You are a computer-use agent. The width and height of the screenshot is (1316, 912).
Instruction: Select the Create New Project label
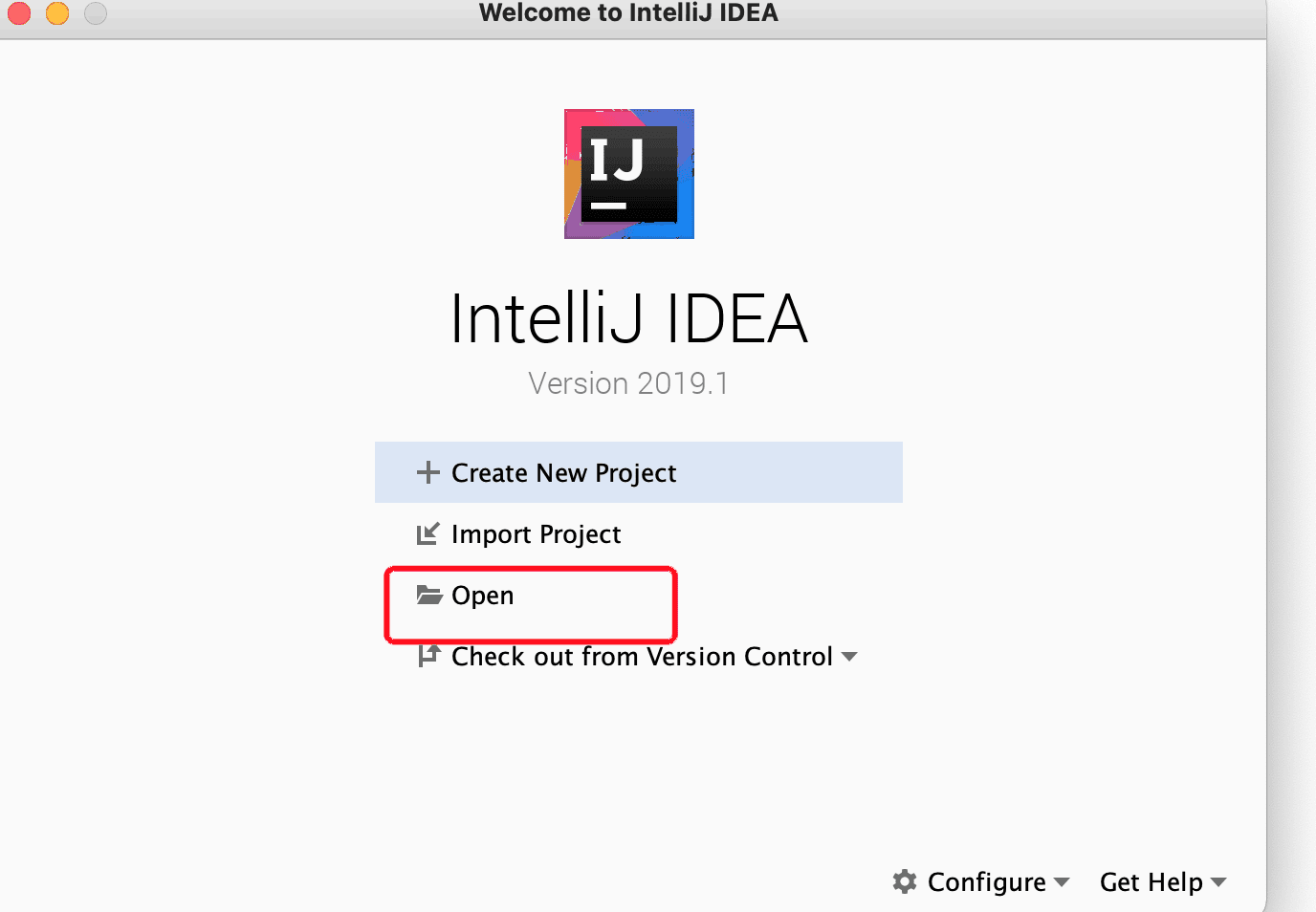[x=563, y=473]
